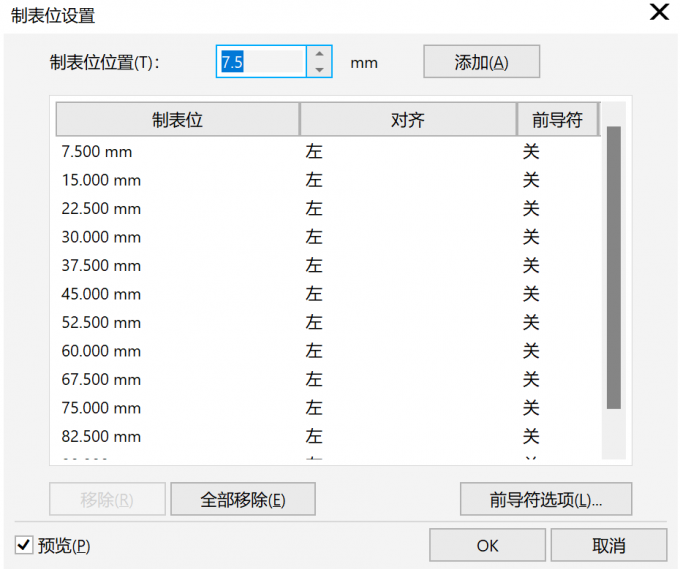Screen dimensions: 680x569
Task: Select the 7.500 mm tab row
Action: coord(328,152)
